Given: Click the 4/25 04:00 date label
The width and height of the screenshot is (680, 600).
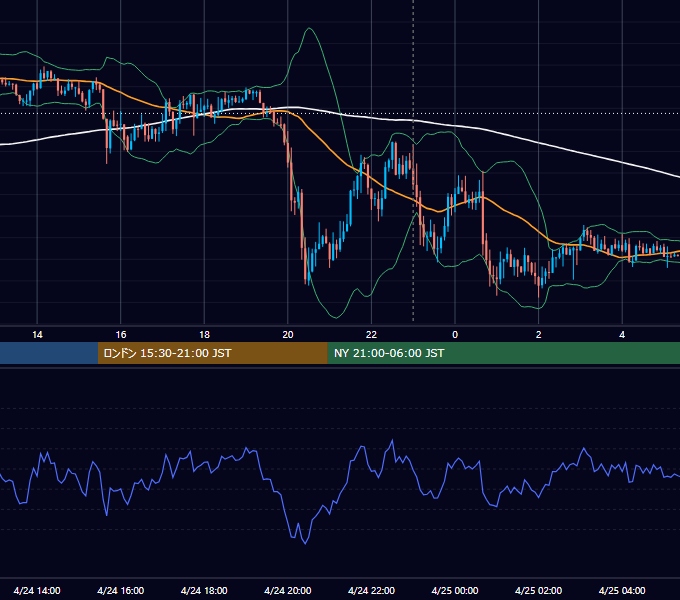Looking at the screenshot, I should pos(622,590).
